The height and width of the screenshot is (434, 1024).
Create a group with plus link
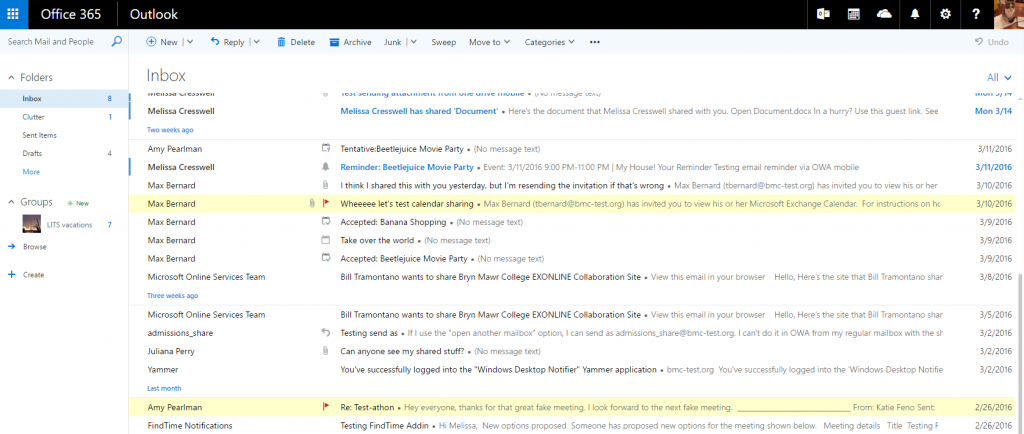click(x=26, y=275)
